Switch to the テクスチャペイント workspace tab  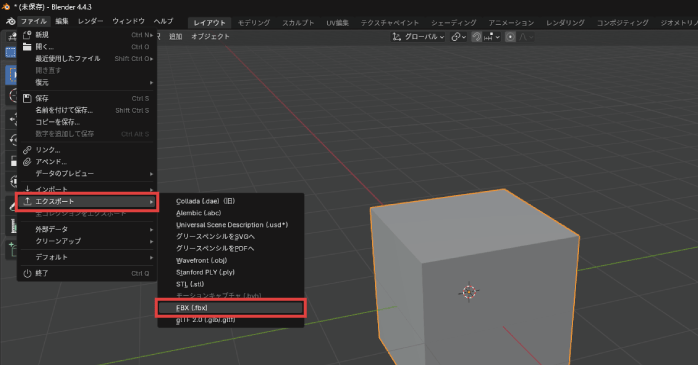(390, 23)
